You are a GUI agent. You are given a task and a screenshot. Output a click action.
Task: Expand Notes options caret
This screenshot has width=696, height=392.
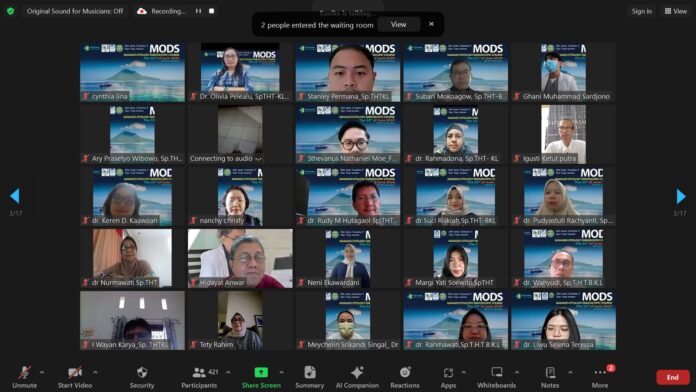pos(570,372)
